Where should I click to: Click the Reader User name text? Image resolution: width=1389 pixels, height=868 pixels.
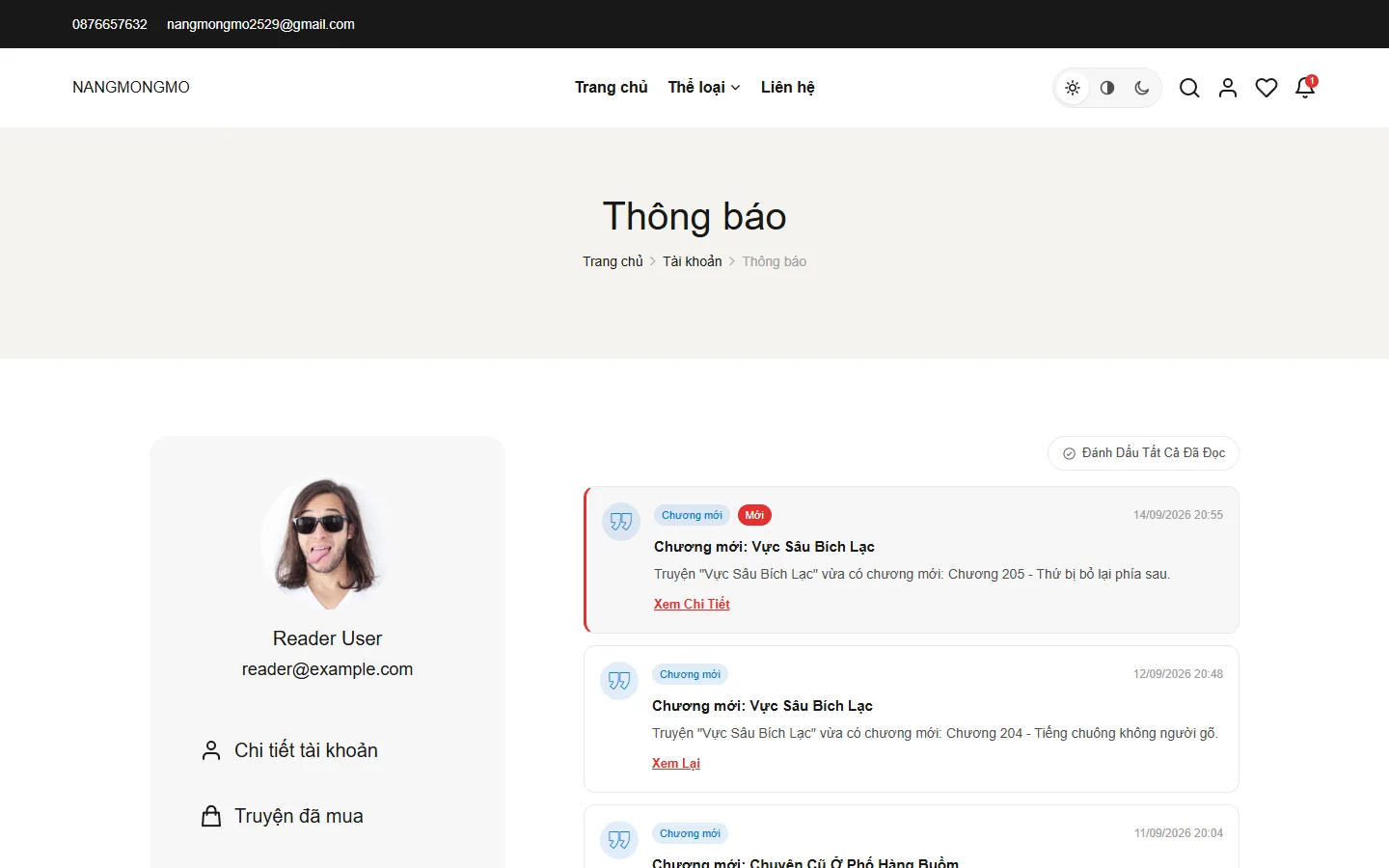(x=327, y=638)
